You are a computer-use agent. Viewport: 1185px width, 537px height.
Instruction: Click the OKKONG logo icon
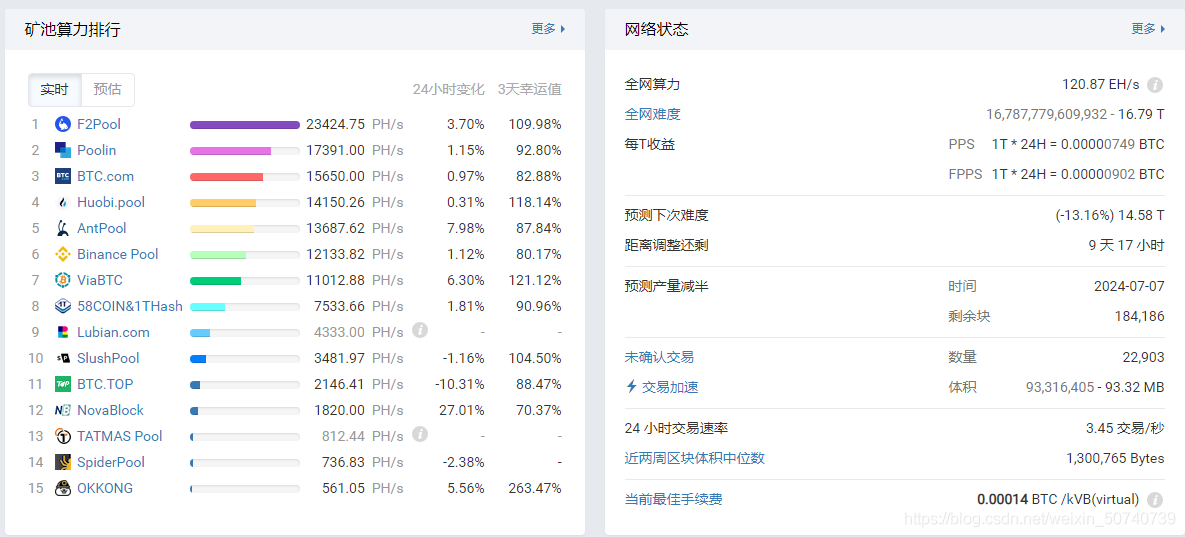tap(63, 488)
